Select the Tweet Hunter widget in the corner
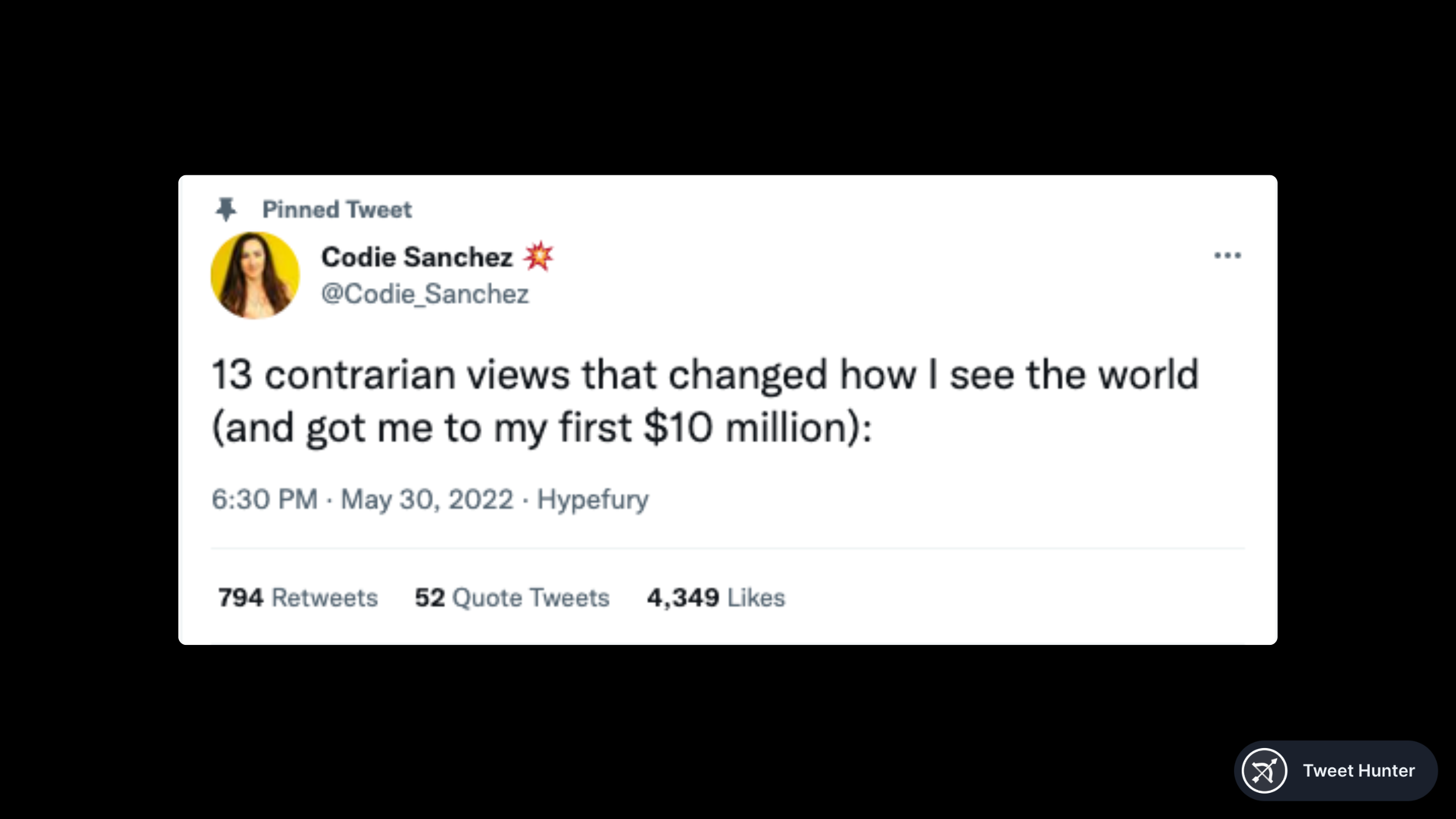This screenshot has width=1456, height=819. coord(1335,771)
